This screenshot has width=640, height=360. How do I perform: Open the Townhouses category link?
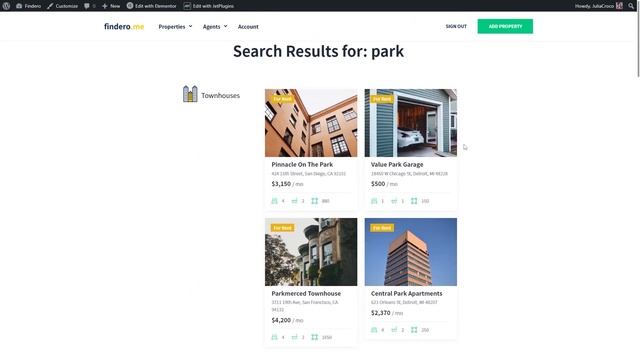pos(220,96)
